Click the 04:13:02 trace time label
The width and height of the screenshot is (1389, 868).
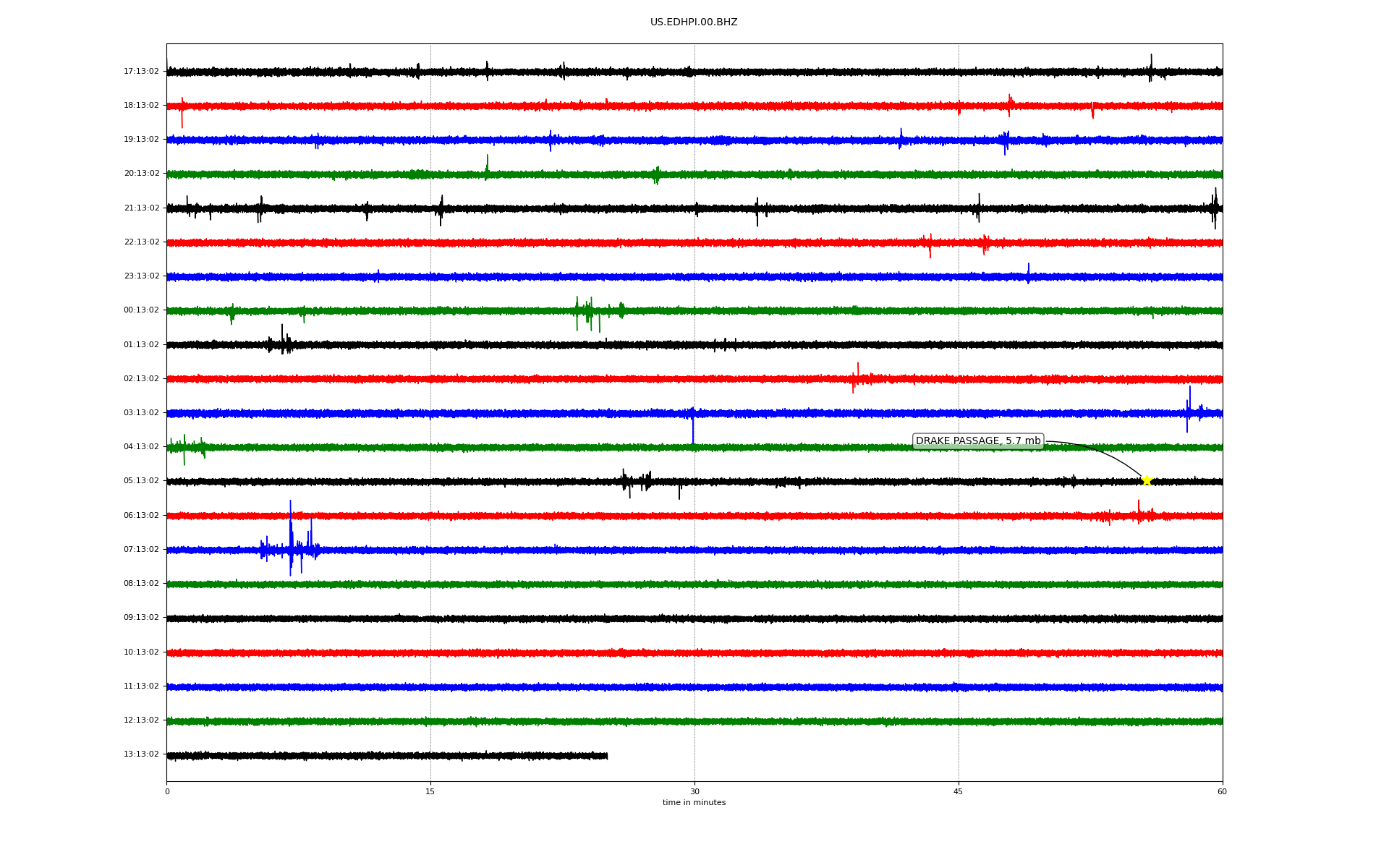click(x=141, y=447)
